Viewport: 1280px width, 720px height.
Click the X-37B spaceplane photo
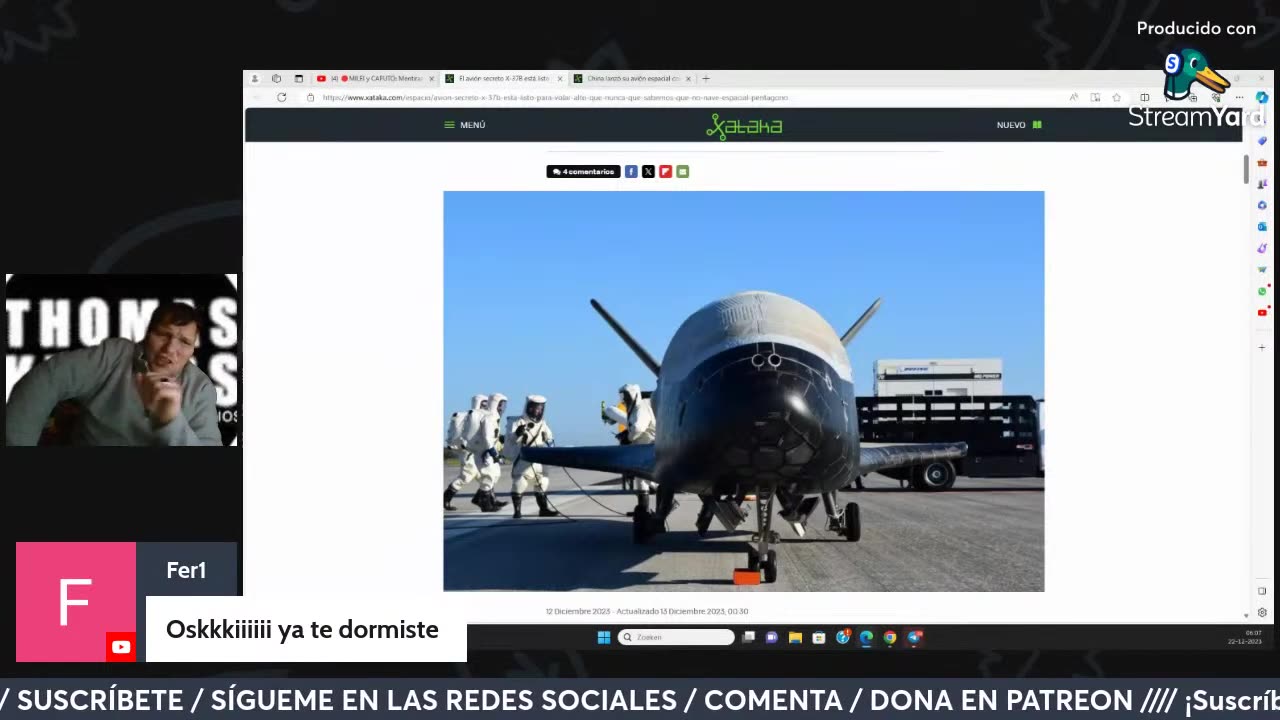(x=744, y=391)
